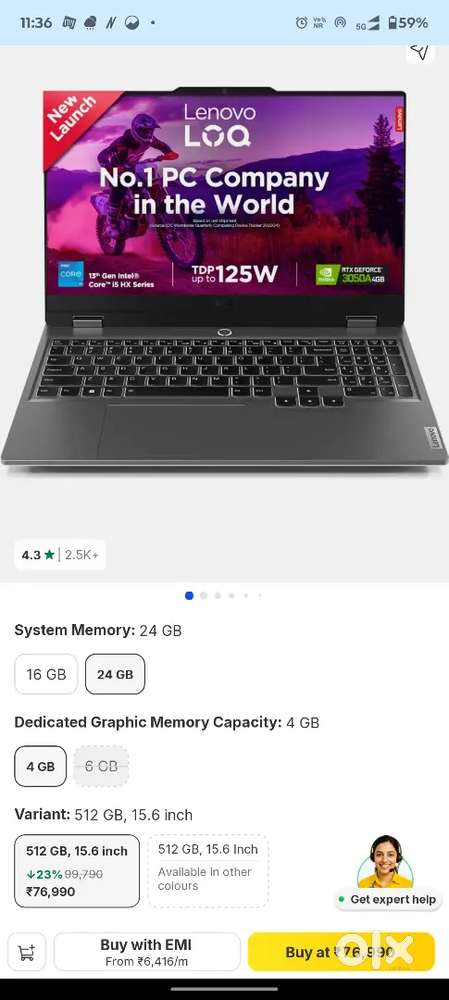Viewport: 449px width, 1000px height.
Task: Open the 4.3 rating and 2.5K+ reviews badge
Action: click(x=60, y=555)
